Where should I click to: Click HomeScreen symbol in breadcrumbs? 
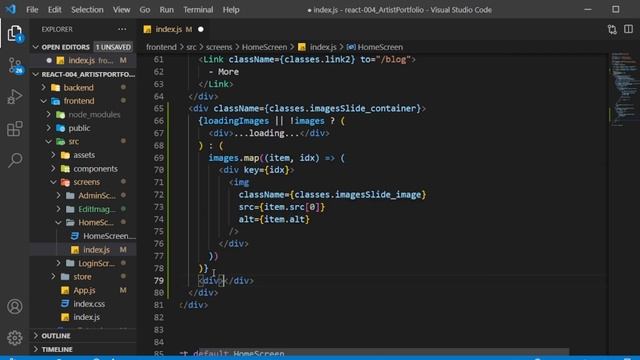380,47
